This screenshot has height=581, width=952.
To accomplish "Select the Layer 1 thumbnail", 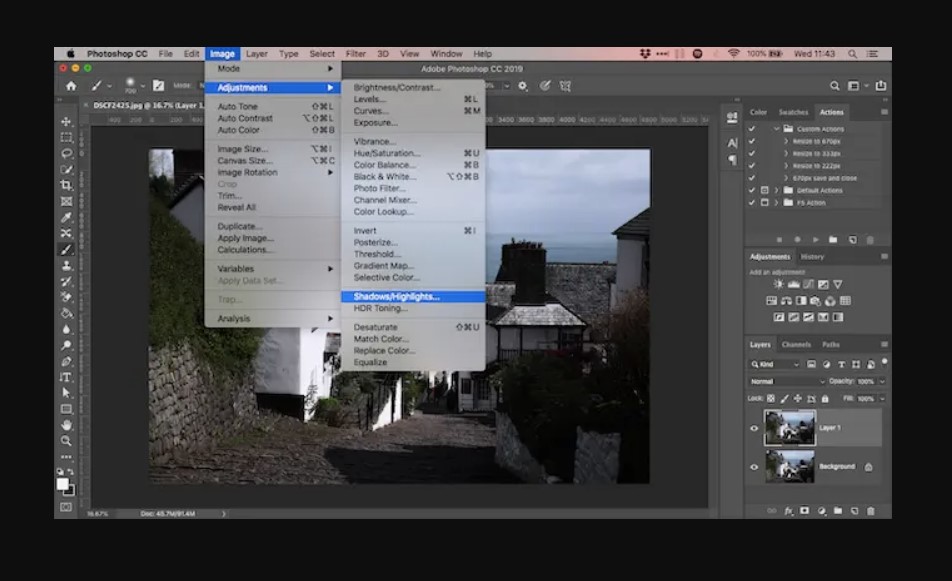I will point(789,428).
